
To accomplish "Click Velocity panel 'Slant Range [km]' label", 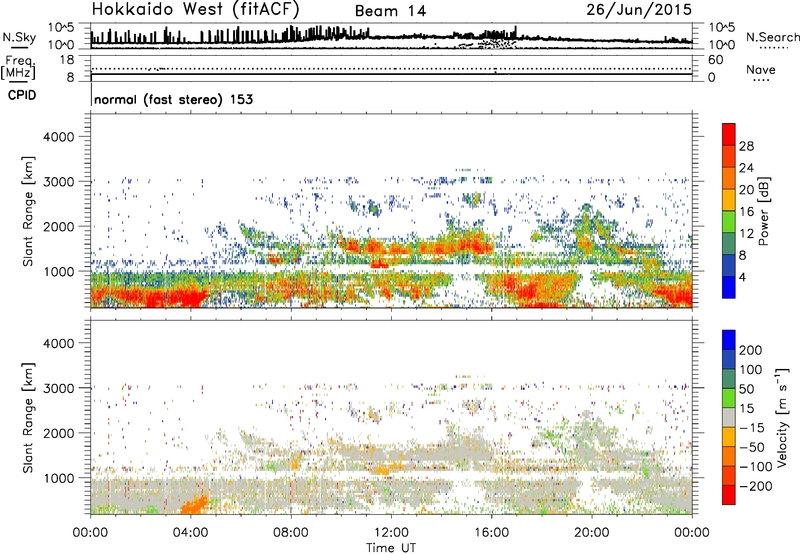I will point(28,418).
